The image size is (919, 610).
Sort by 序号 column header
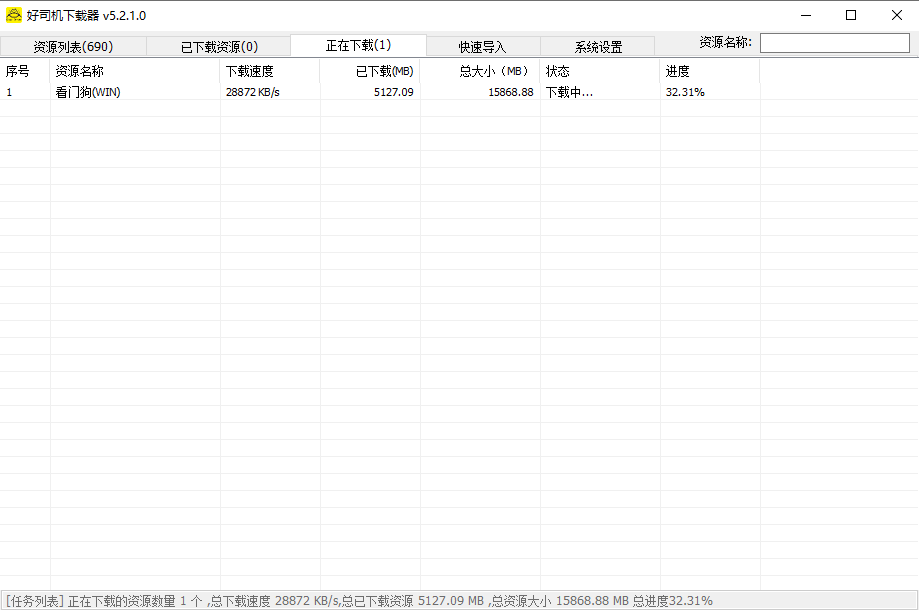pyautogui.click(x=25, y=71)
